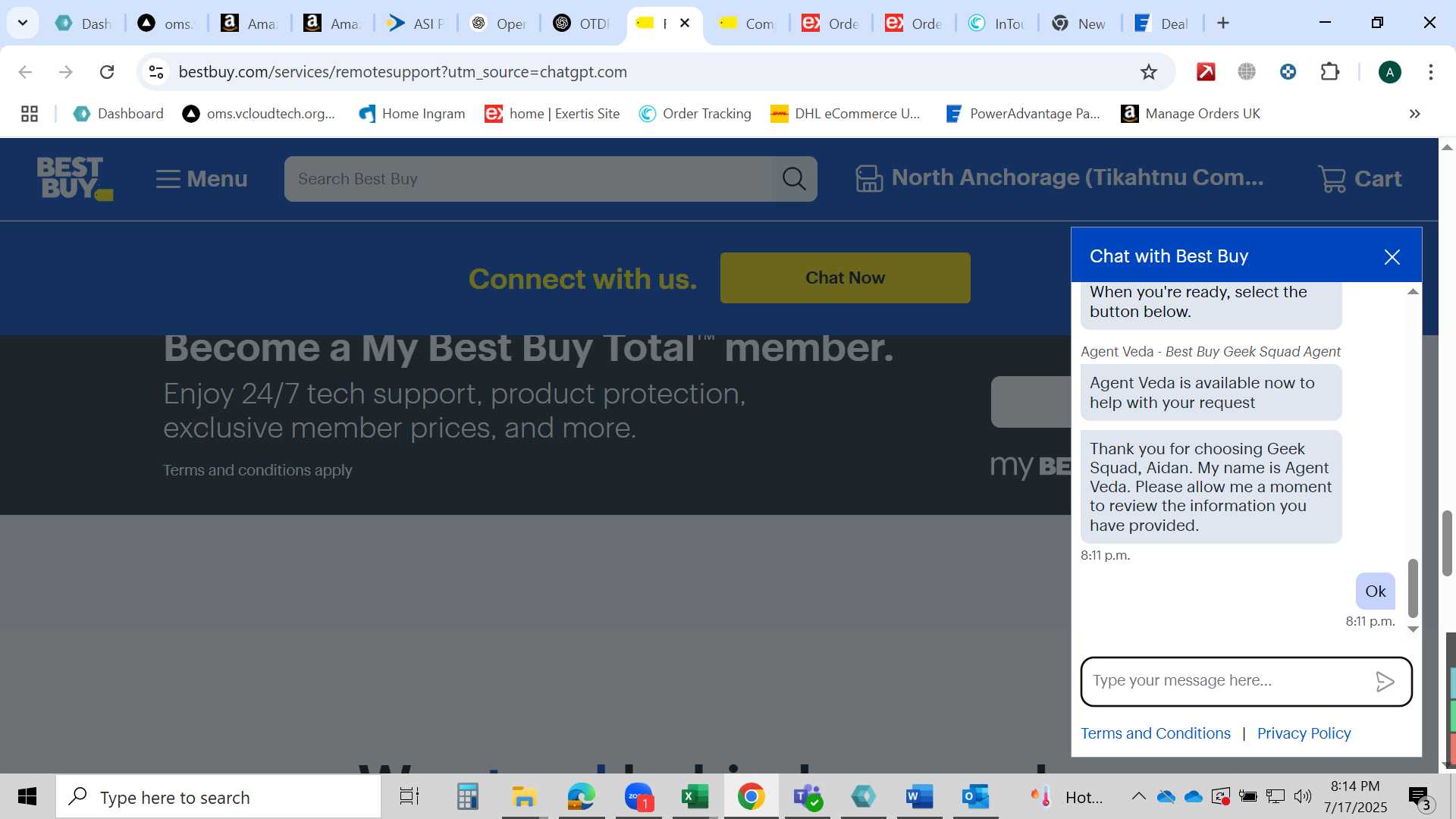Send the chat message arrow icon
Screen dimensions: 1456x819
click(x=1385, y=682)
